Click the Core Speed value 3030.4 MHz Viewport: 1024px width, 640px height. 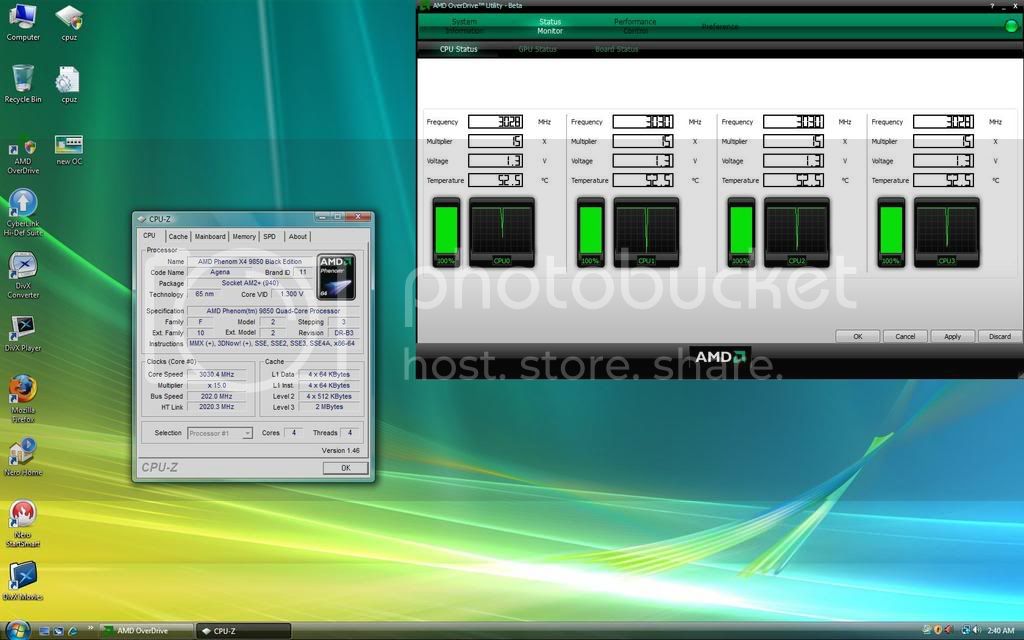tap(217, 374)
